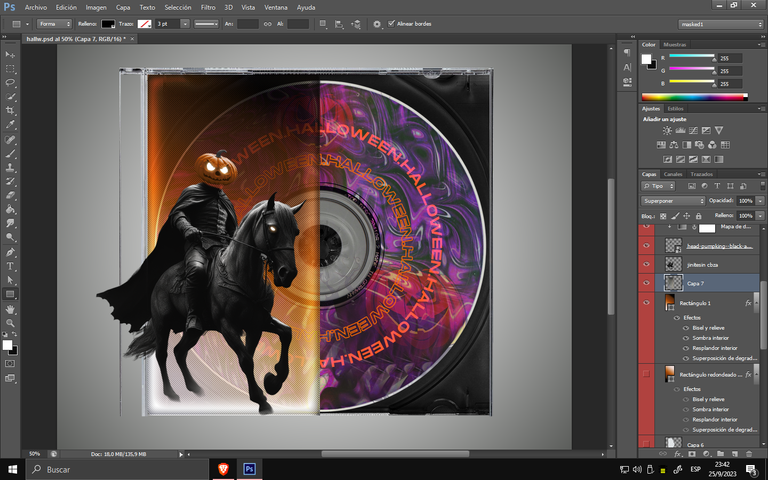Open the gear settings in options bar

pyautogui.click(x=377, y=24)
